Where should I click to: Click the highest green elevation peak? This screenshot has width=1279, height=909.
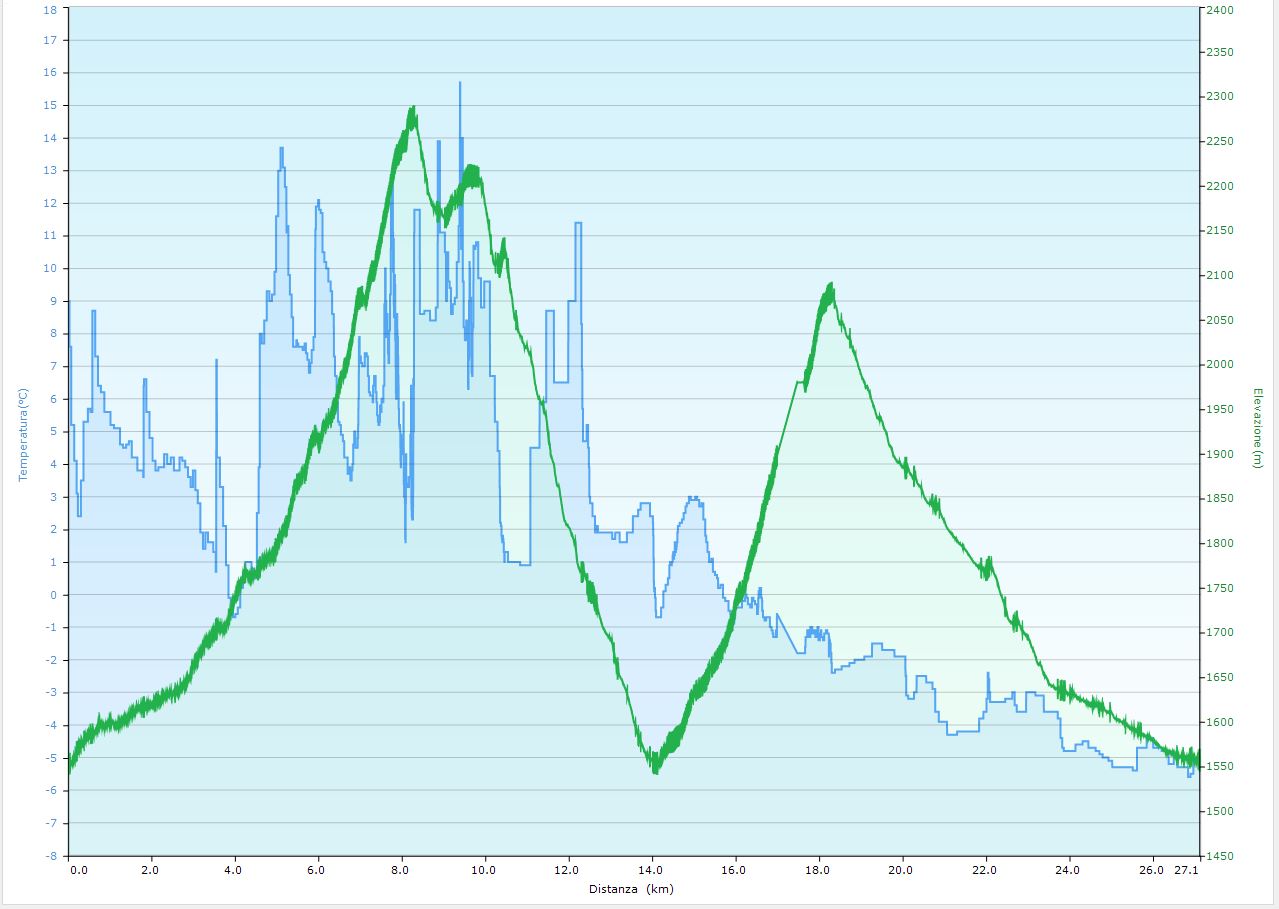412,109
